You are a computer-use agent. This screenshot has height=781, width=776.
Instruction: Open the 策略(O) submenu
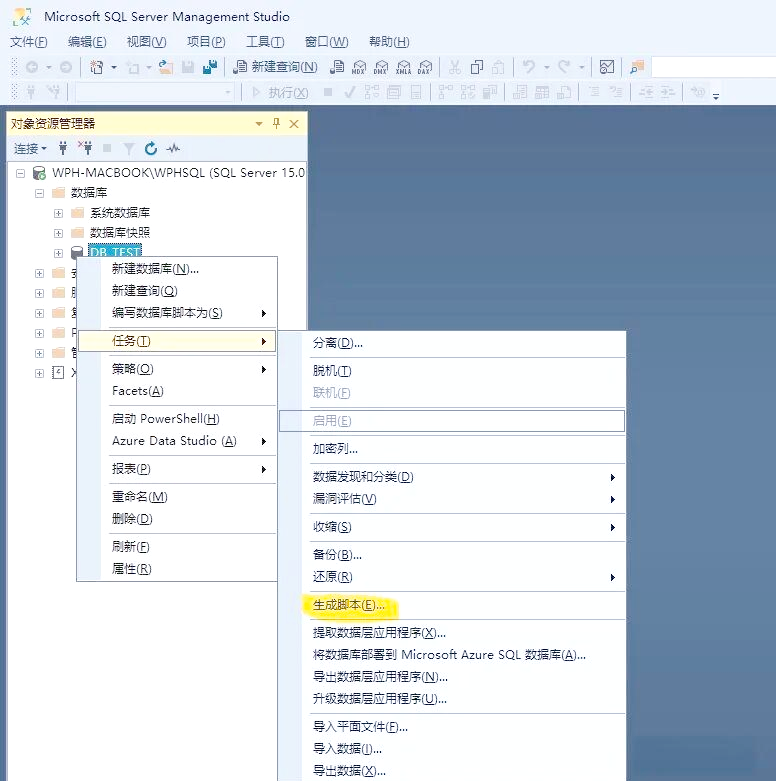coord(177,369)
